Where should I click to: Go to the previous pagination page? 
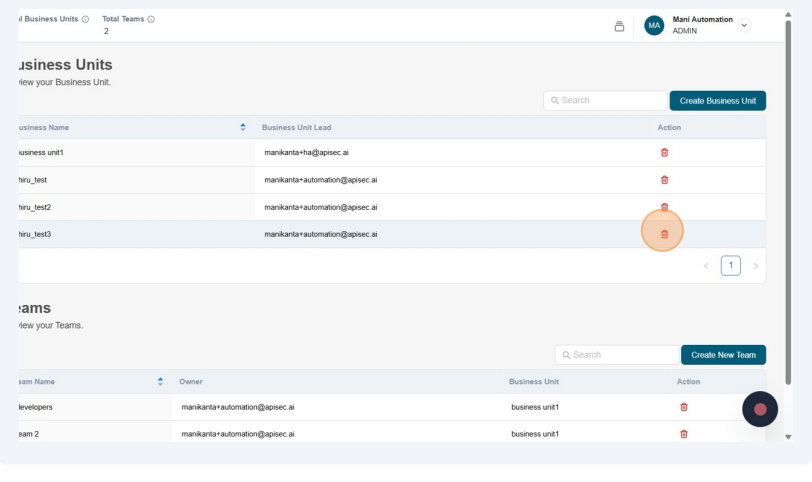(x=706, y=266)
